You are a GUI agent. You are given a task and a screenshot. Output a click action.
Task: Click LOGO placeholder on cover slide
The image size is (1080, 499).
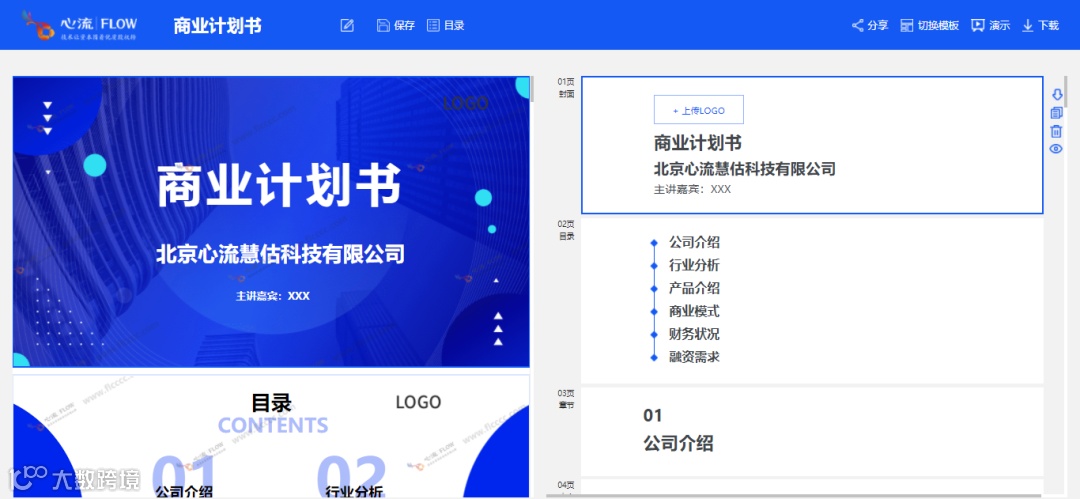466,103
